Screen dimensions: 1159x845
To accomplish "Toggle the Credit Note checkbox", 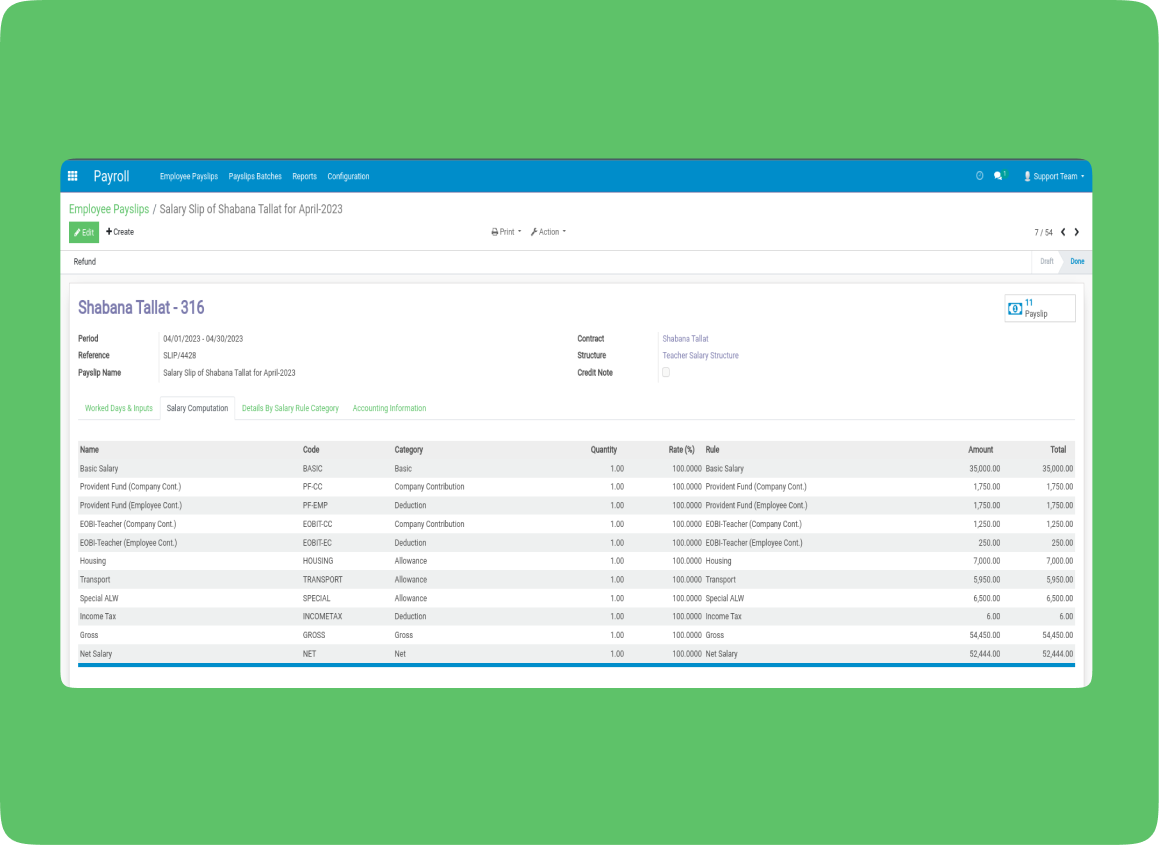I will (x=666, y=372).
